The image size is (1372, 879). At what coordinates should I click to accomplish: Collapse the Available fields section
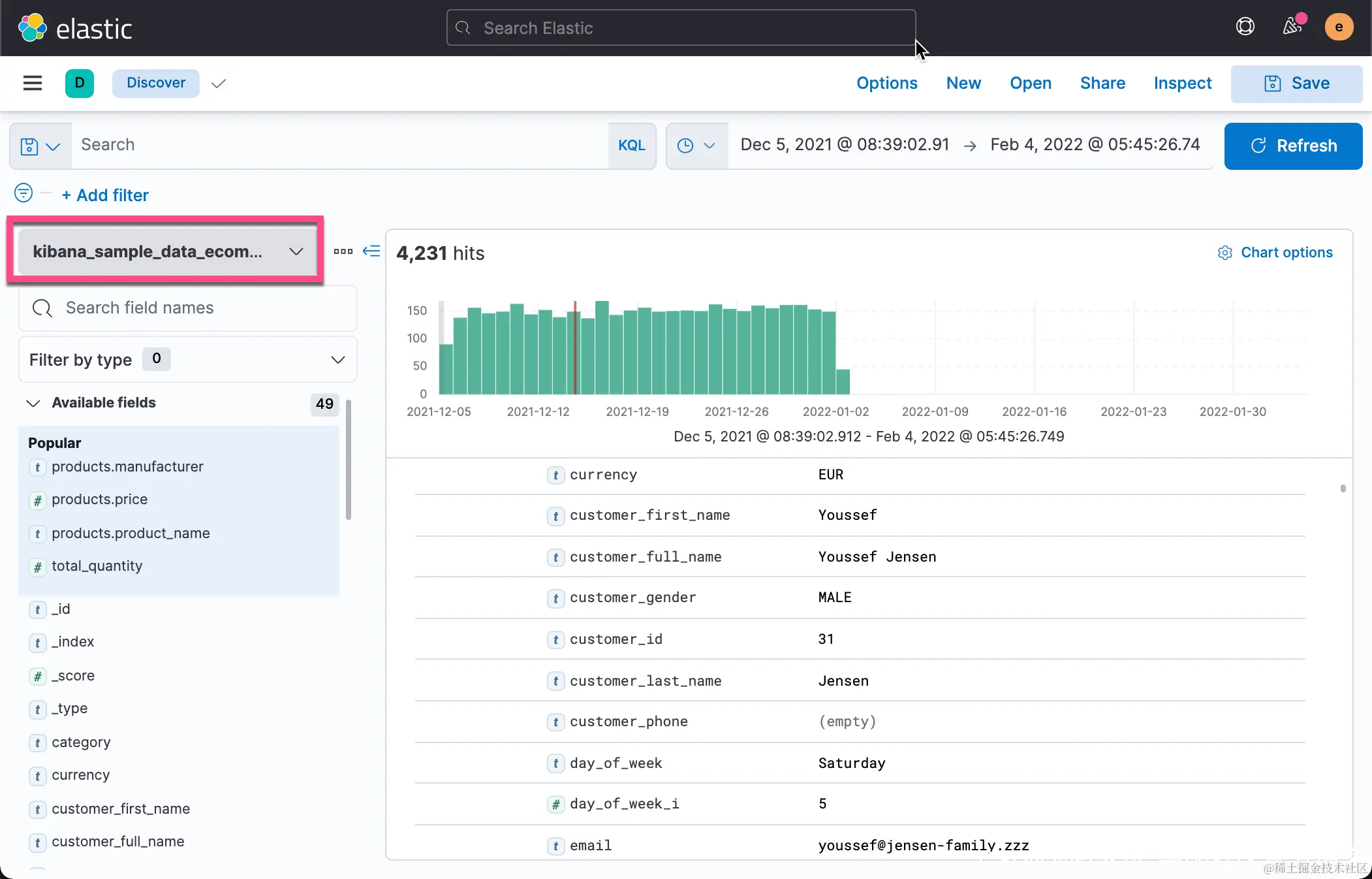click(33, 403)
